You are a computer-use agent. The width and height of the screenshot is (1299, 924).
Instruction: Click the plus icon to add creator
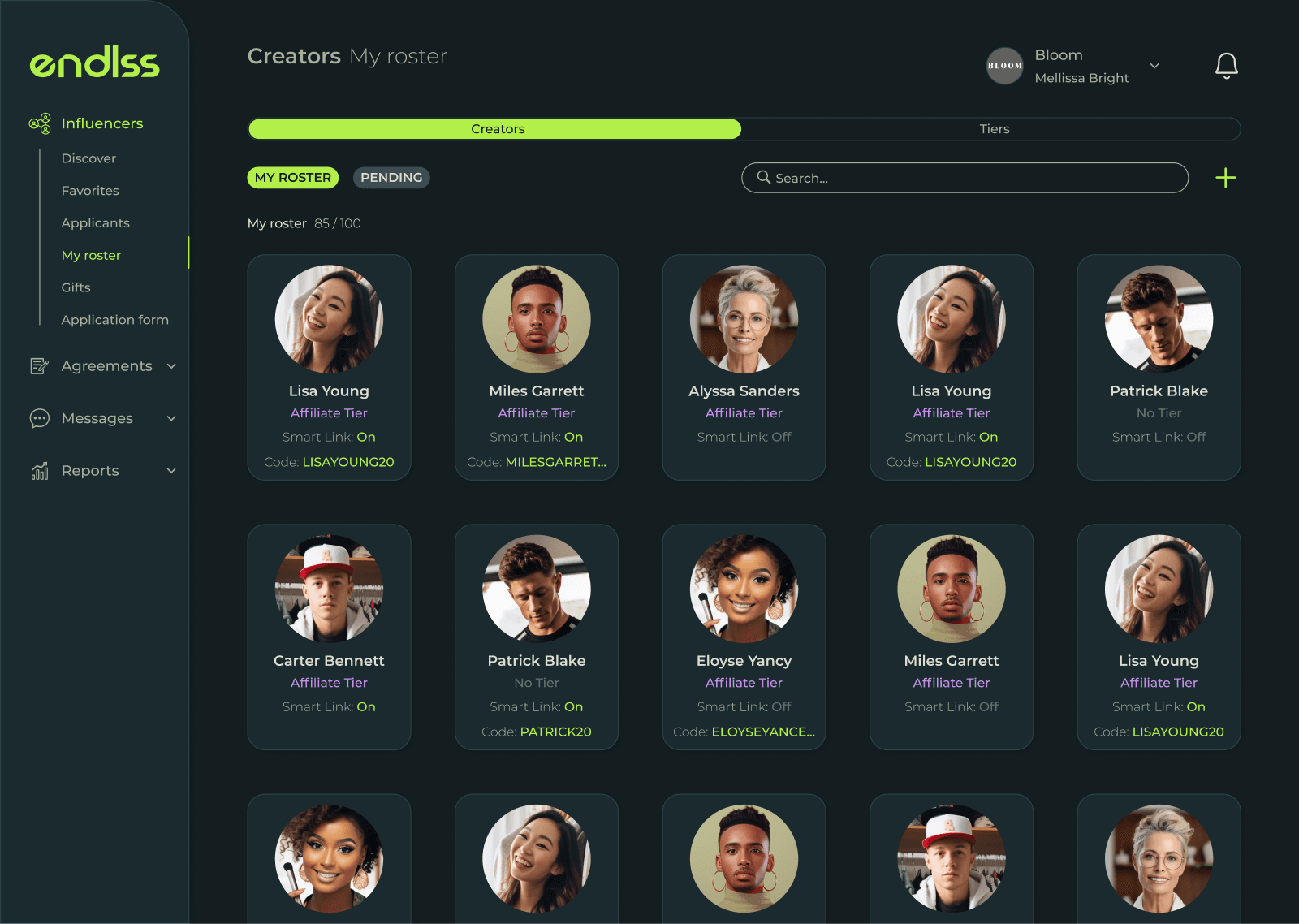[1225, 178]
